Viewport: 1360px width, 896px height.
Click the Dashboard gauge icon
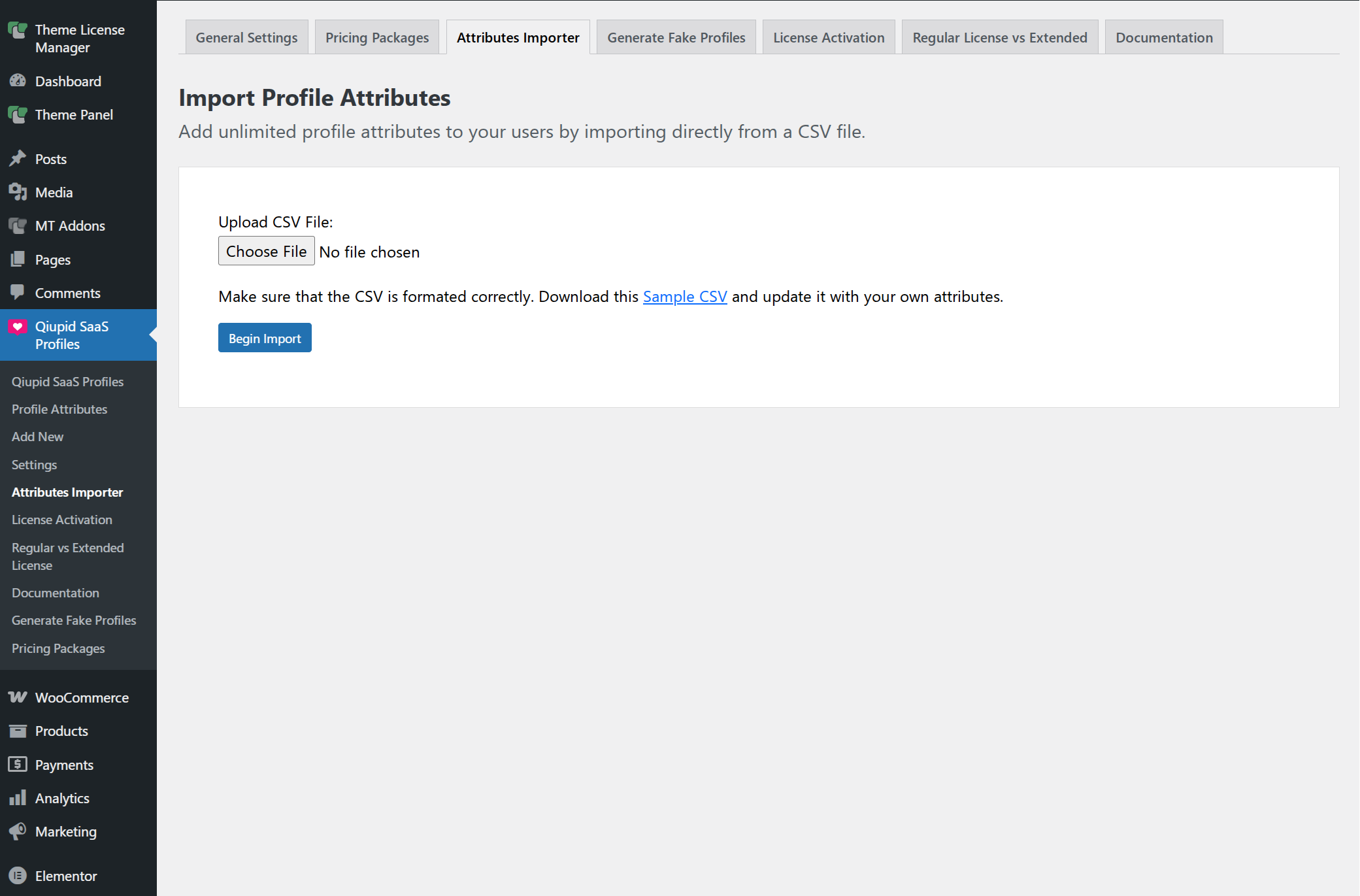coord(18,81)
